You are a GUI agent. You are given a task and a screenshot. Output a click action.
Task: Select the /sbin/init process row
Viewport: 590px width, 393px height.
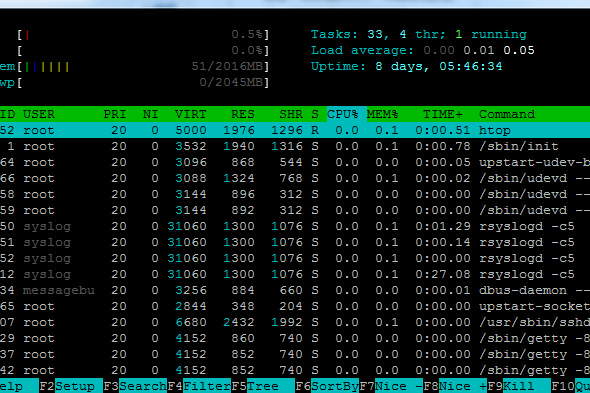coord(295,146)
